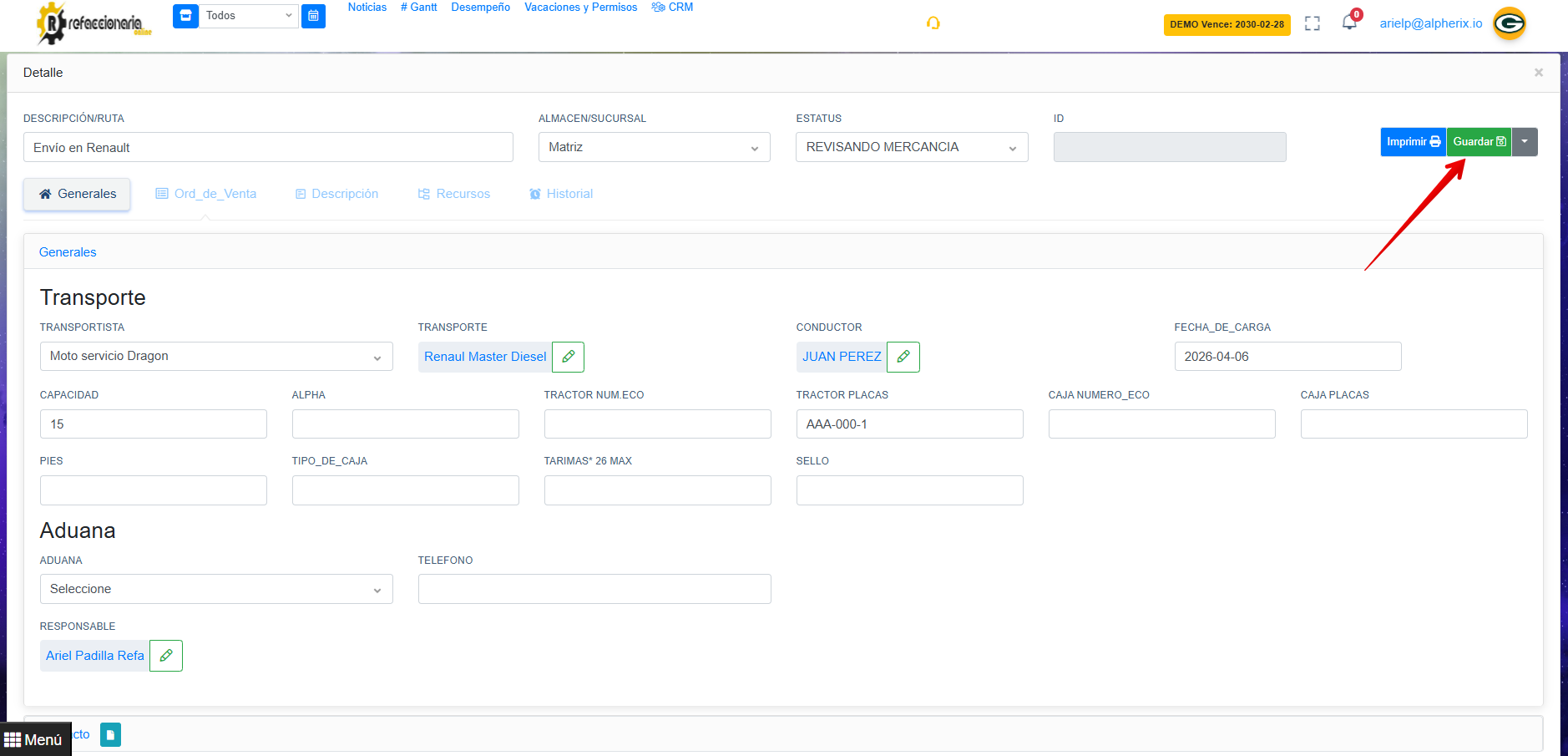Click the orange headset support icon
The height and width of the screenshot is (756, 1568).
(x=933, y=23)
